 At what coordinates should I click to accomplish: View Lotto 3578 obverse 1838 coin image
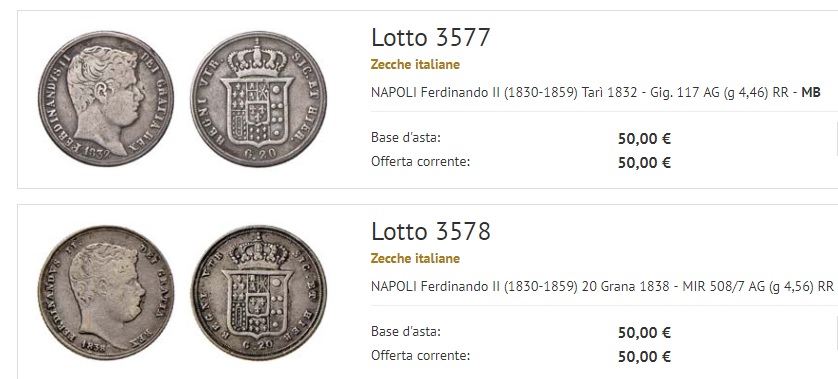pos(106,292)
